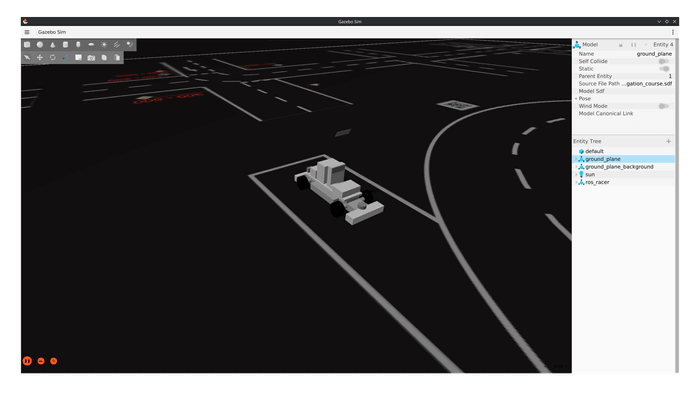This screenshot has height=398, width=700.
Task: Open the plugins three-dot menu
Action: point(673,32)
